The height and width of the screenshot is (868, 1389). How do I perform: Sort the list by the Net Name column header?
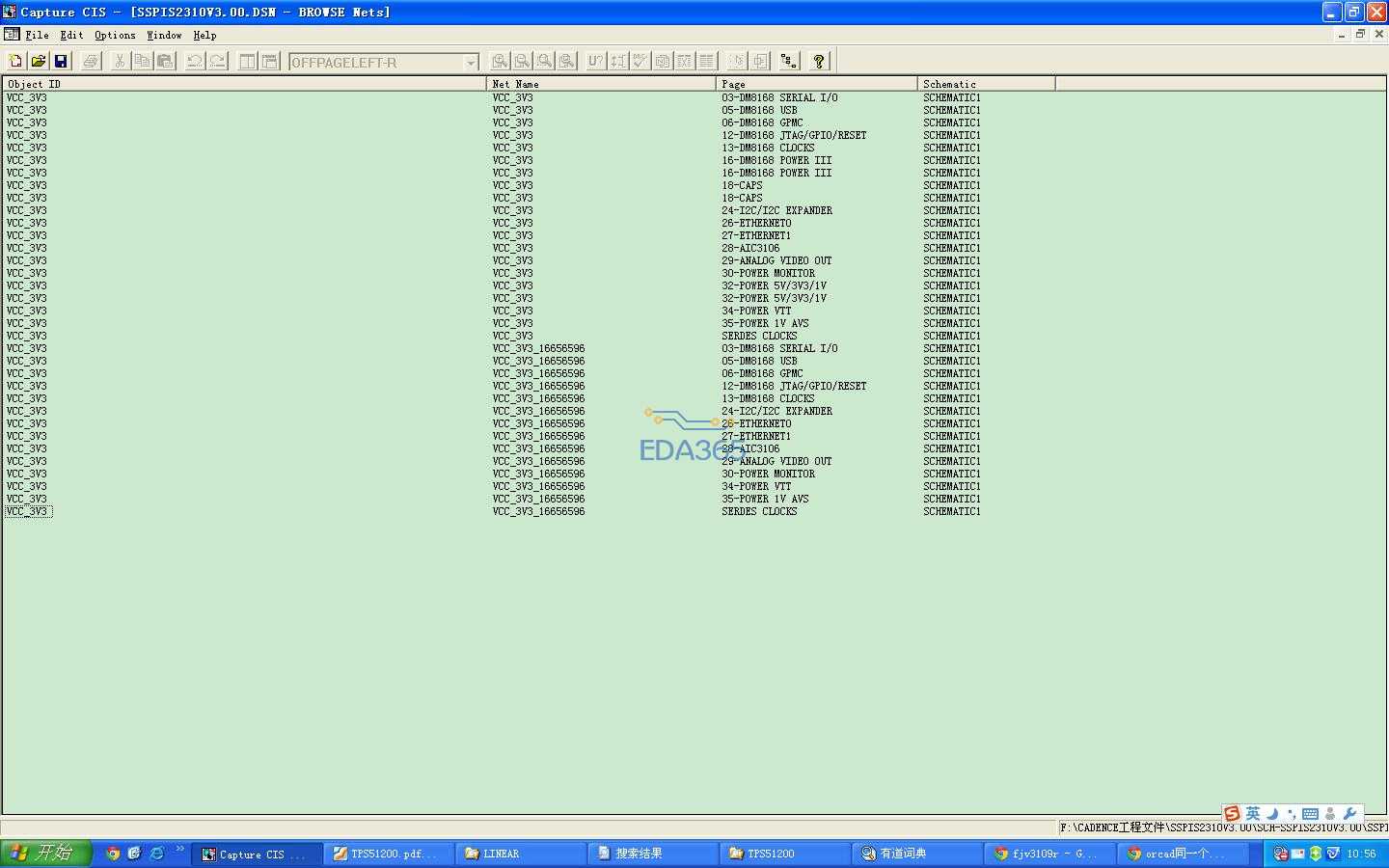tap(601, 84)
